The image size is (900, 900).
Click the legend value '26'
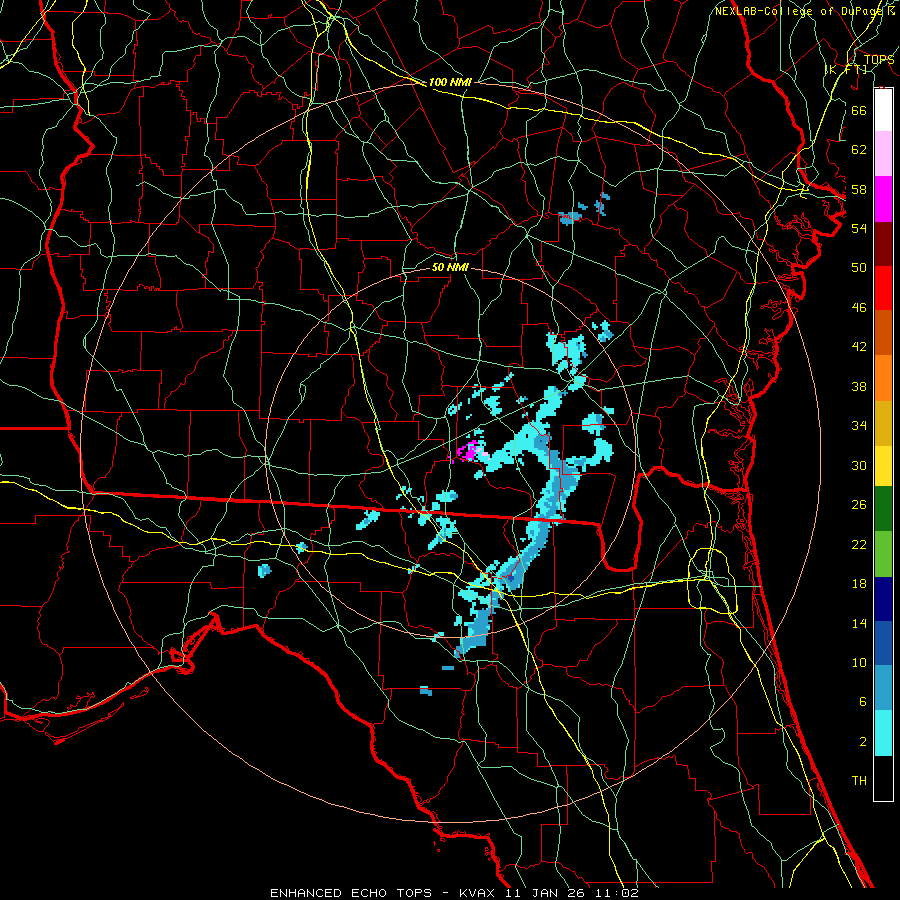click(x=859, y=505)
